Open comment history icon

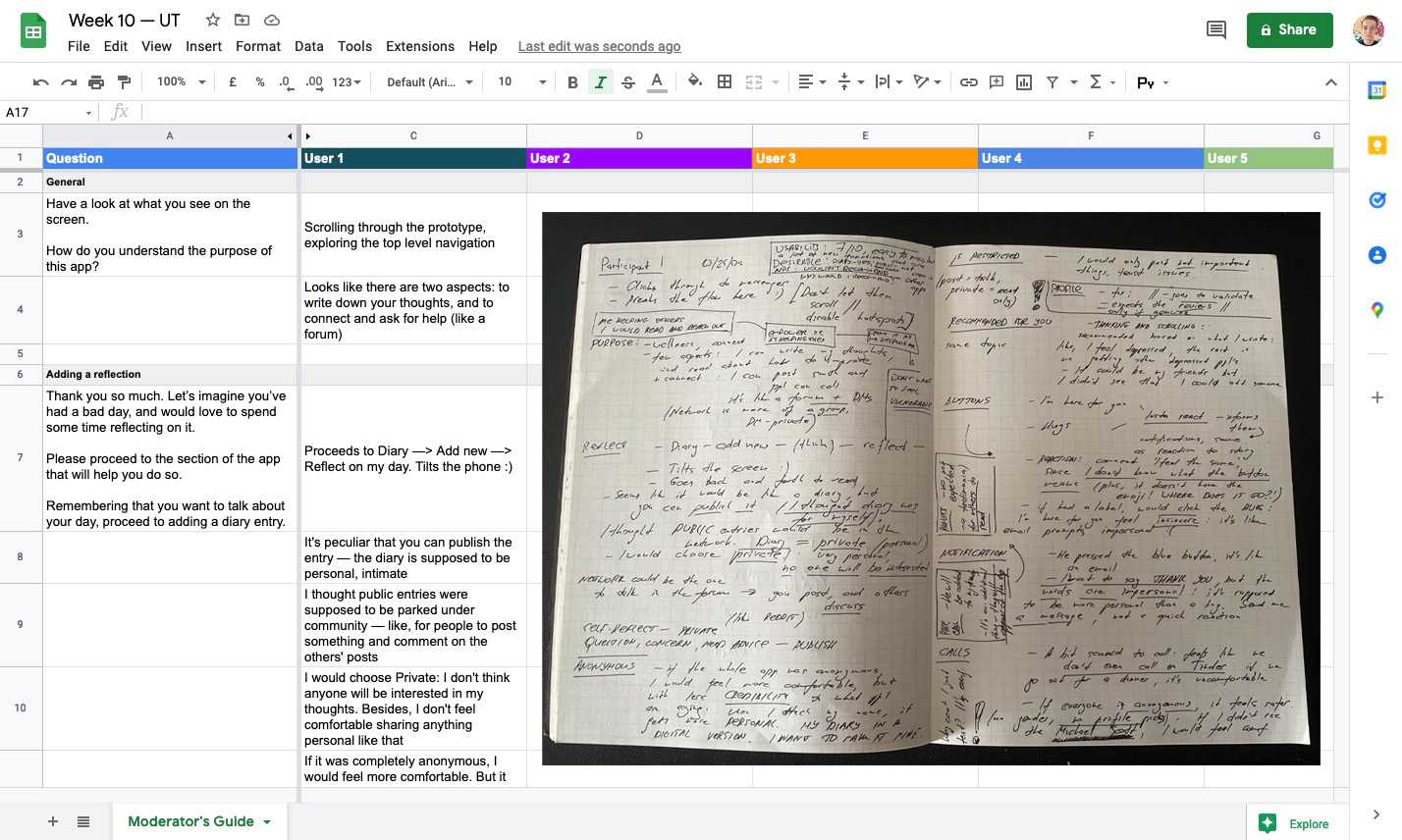(x=1215, y=29)
